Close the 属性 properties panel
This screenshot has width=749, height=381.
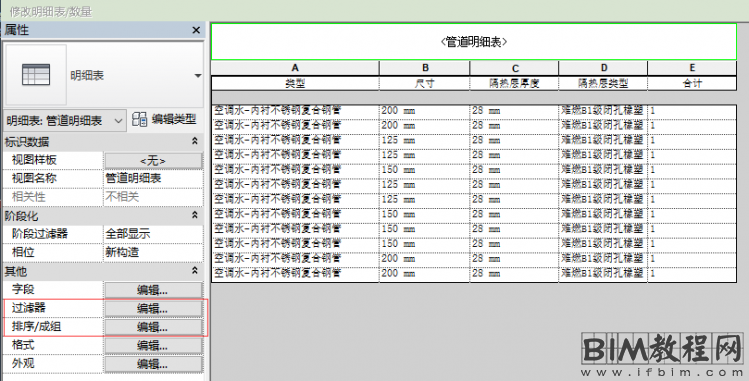point(196,30)
